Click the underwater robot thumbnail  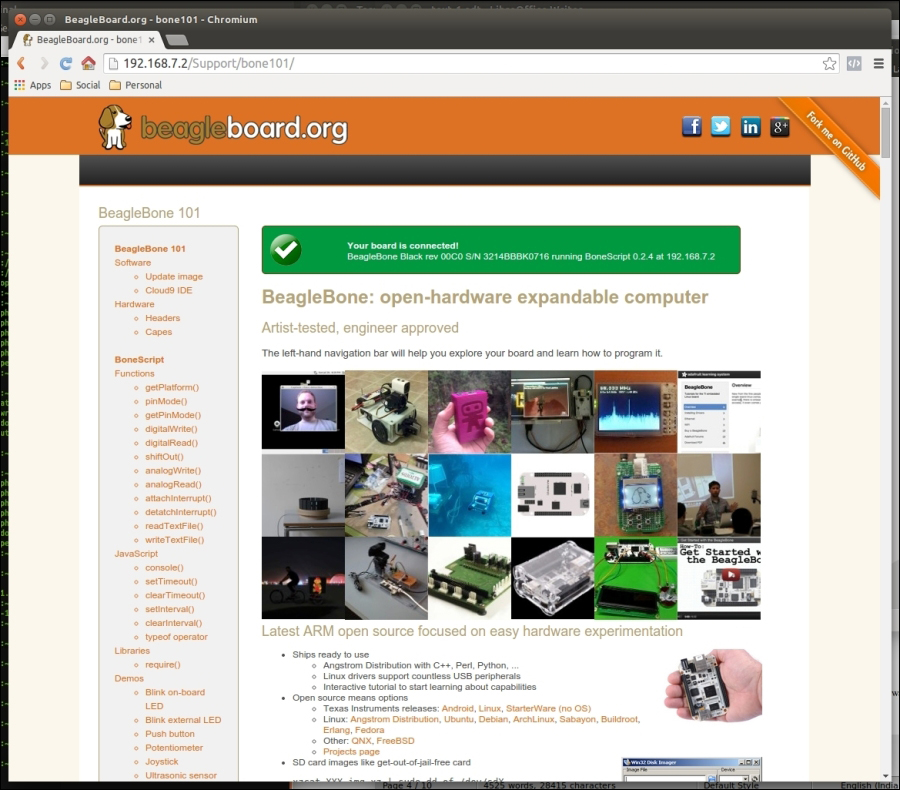click(x=470, y=495)
